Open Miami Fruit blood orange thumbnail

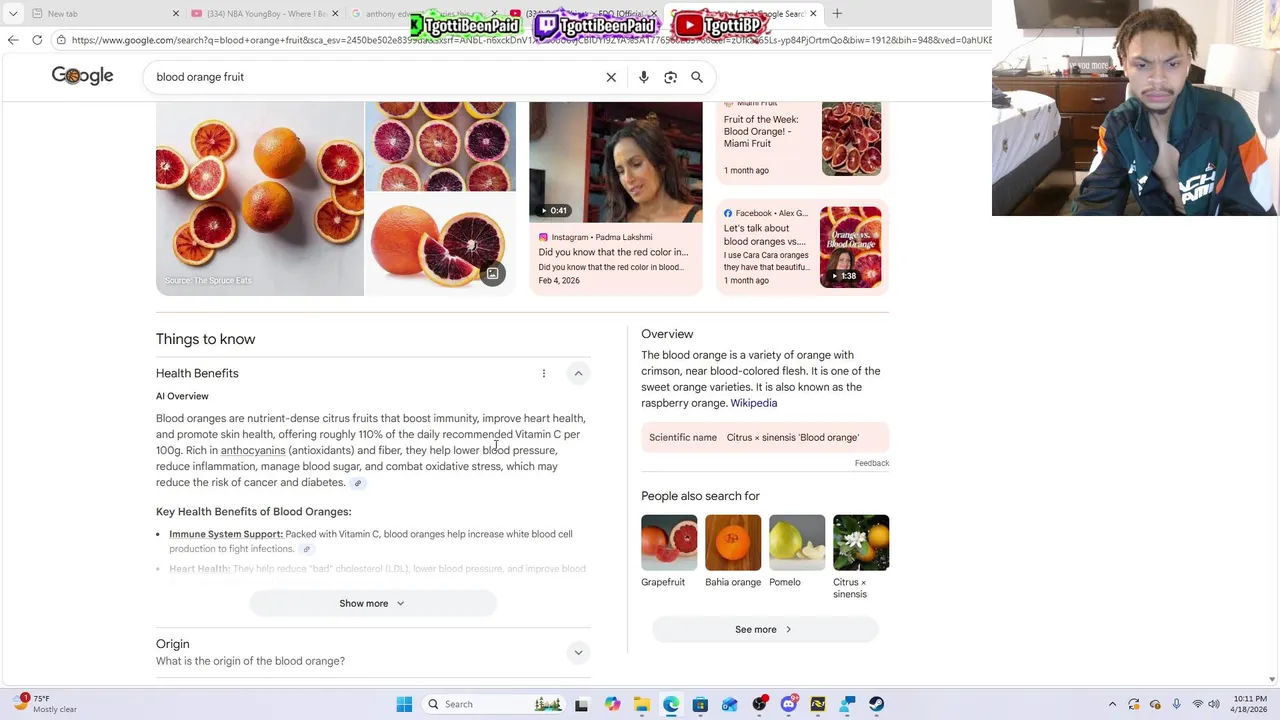pyautogui.click(x=852, y=139)
